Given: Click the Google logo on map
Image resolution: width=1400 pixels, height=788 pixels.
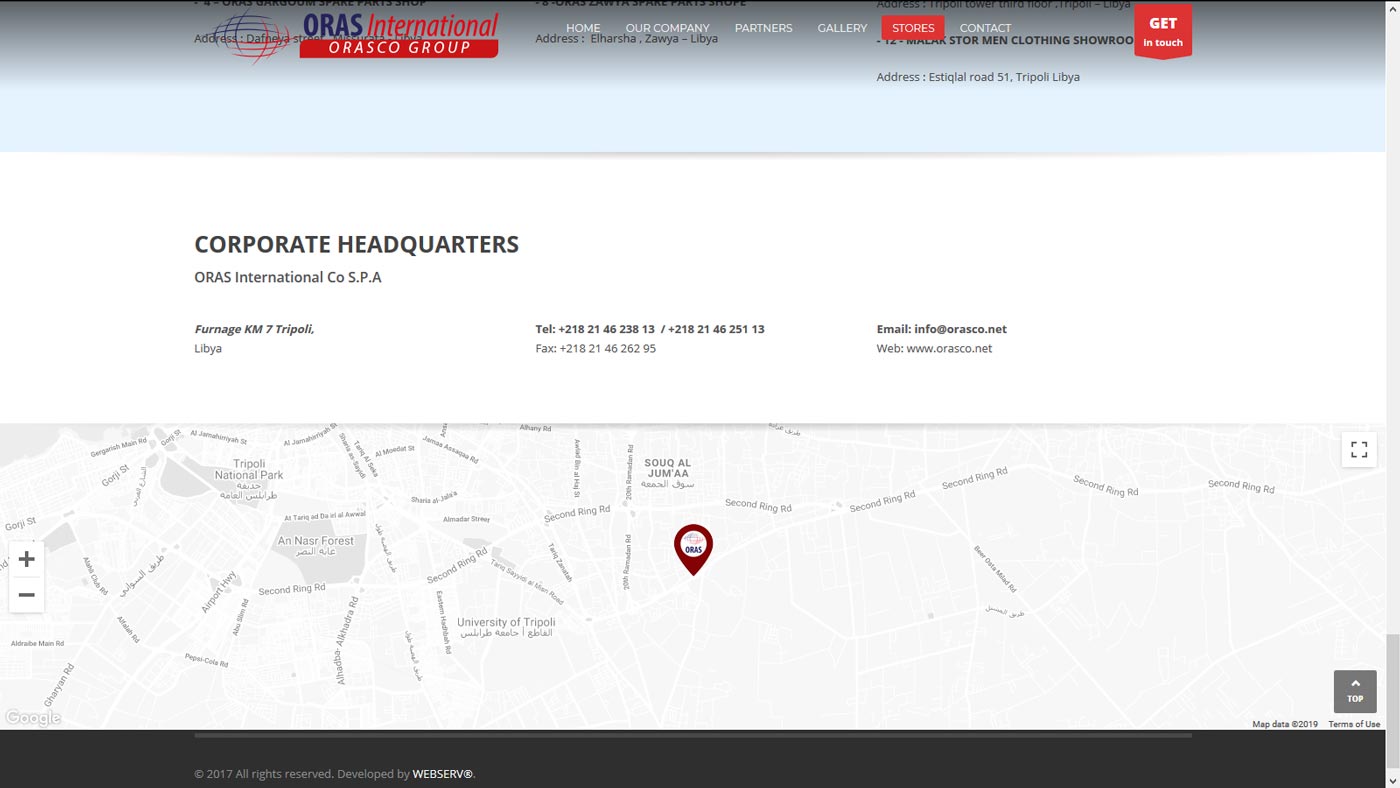Looking at the screenshot, I should tap(33, 718).
